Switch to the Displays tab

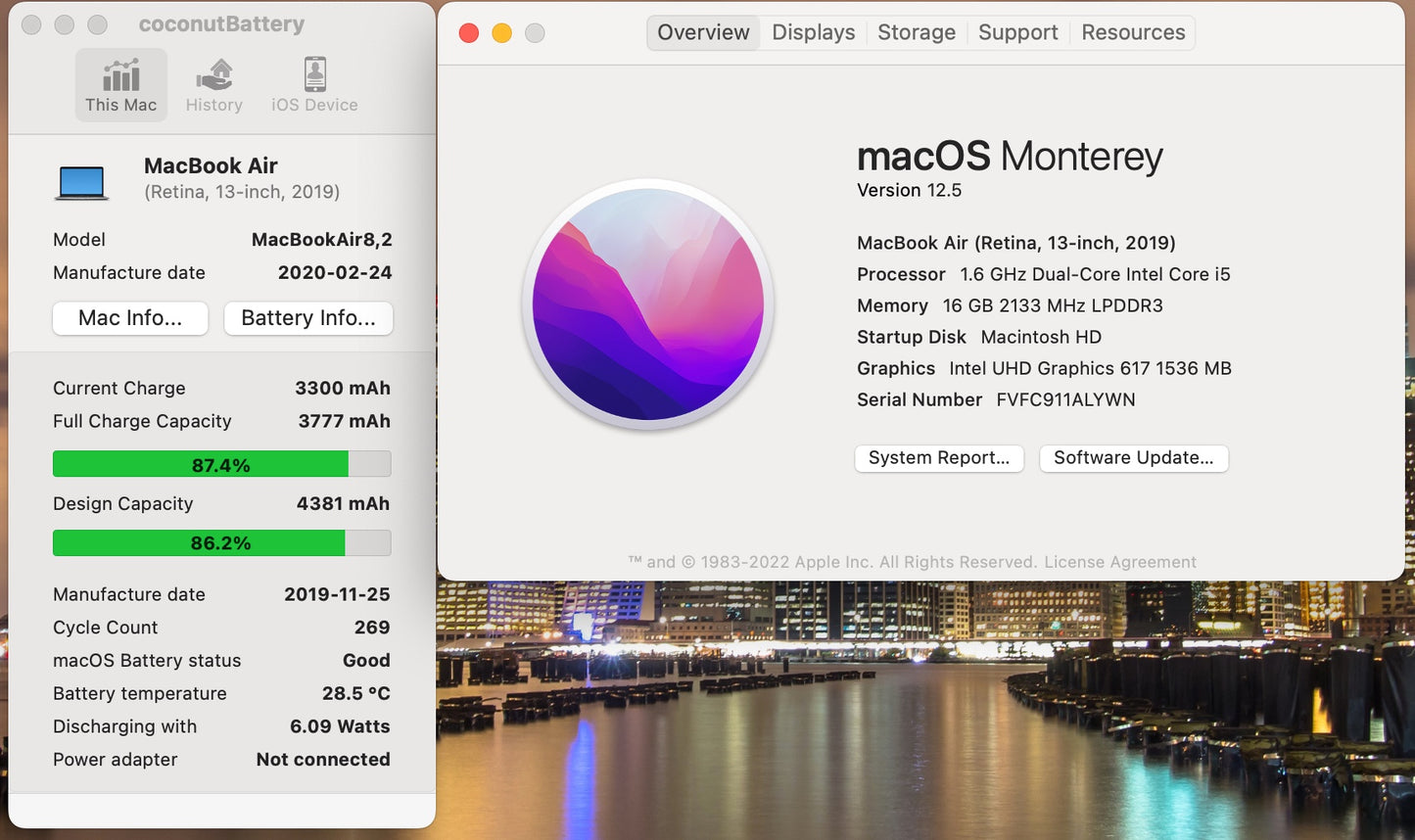pos(812,31)
